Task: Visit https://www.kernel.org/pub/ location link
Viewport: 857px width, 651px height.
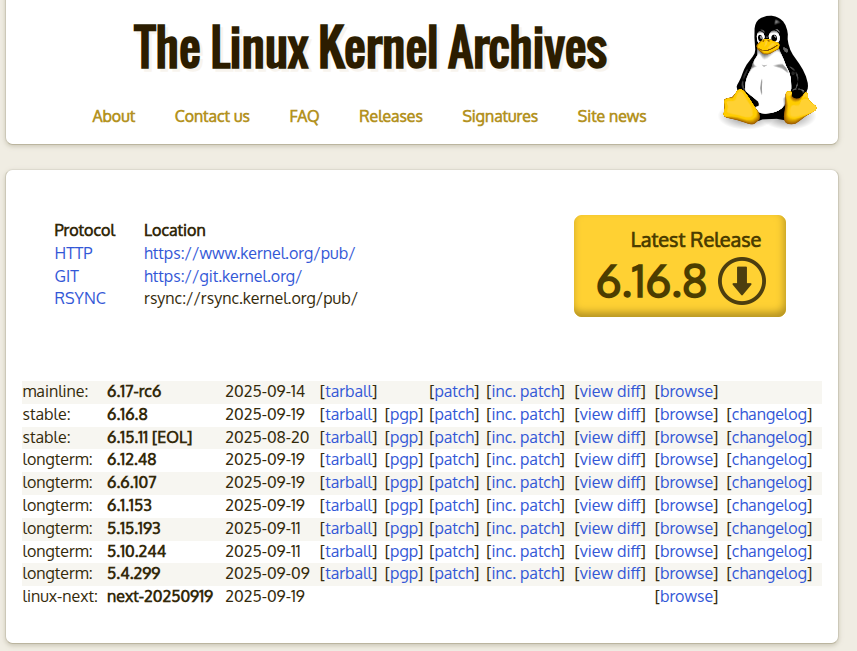Action: pos(249,254)
